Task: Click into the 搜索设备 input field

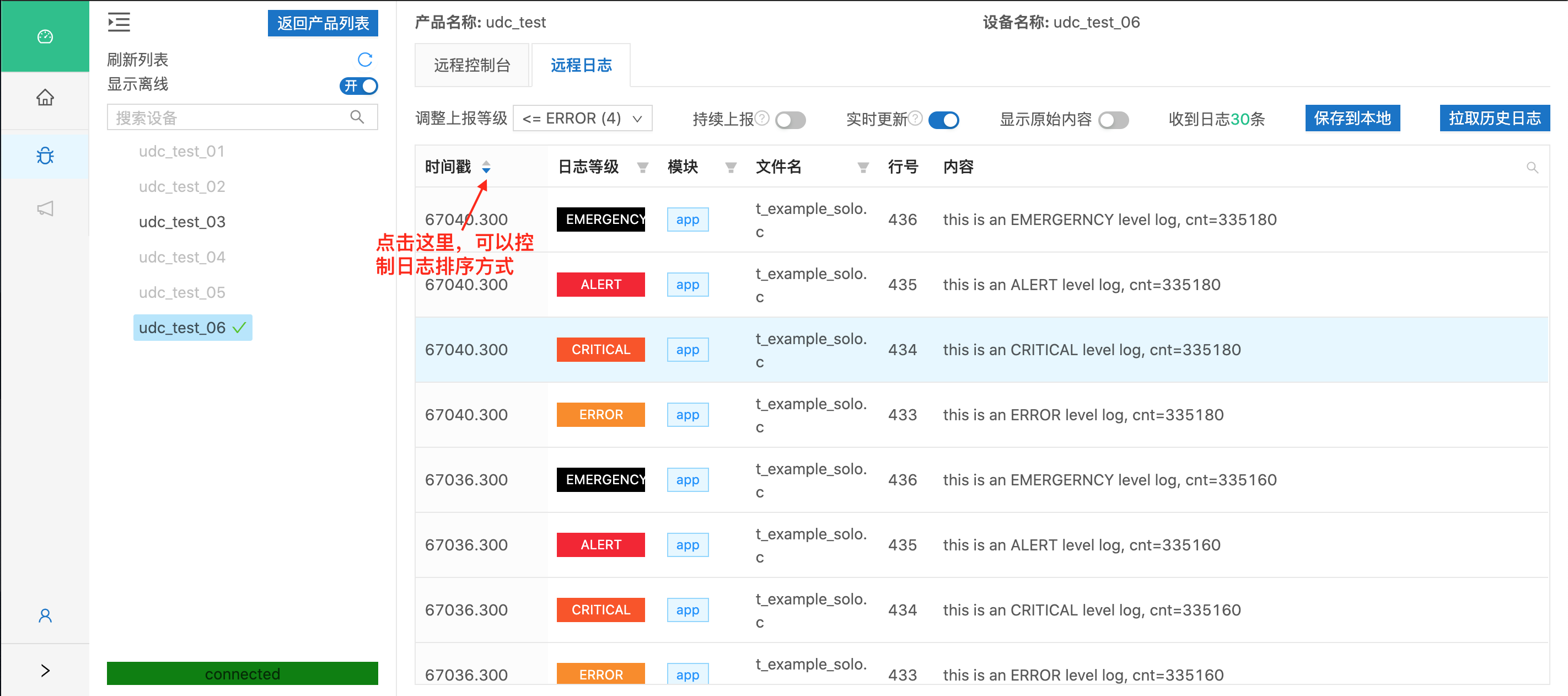Action: pos(242,117)
